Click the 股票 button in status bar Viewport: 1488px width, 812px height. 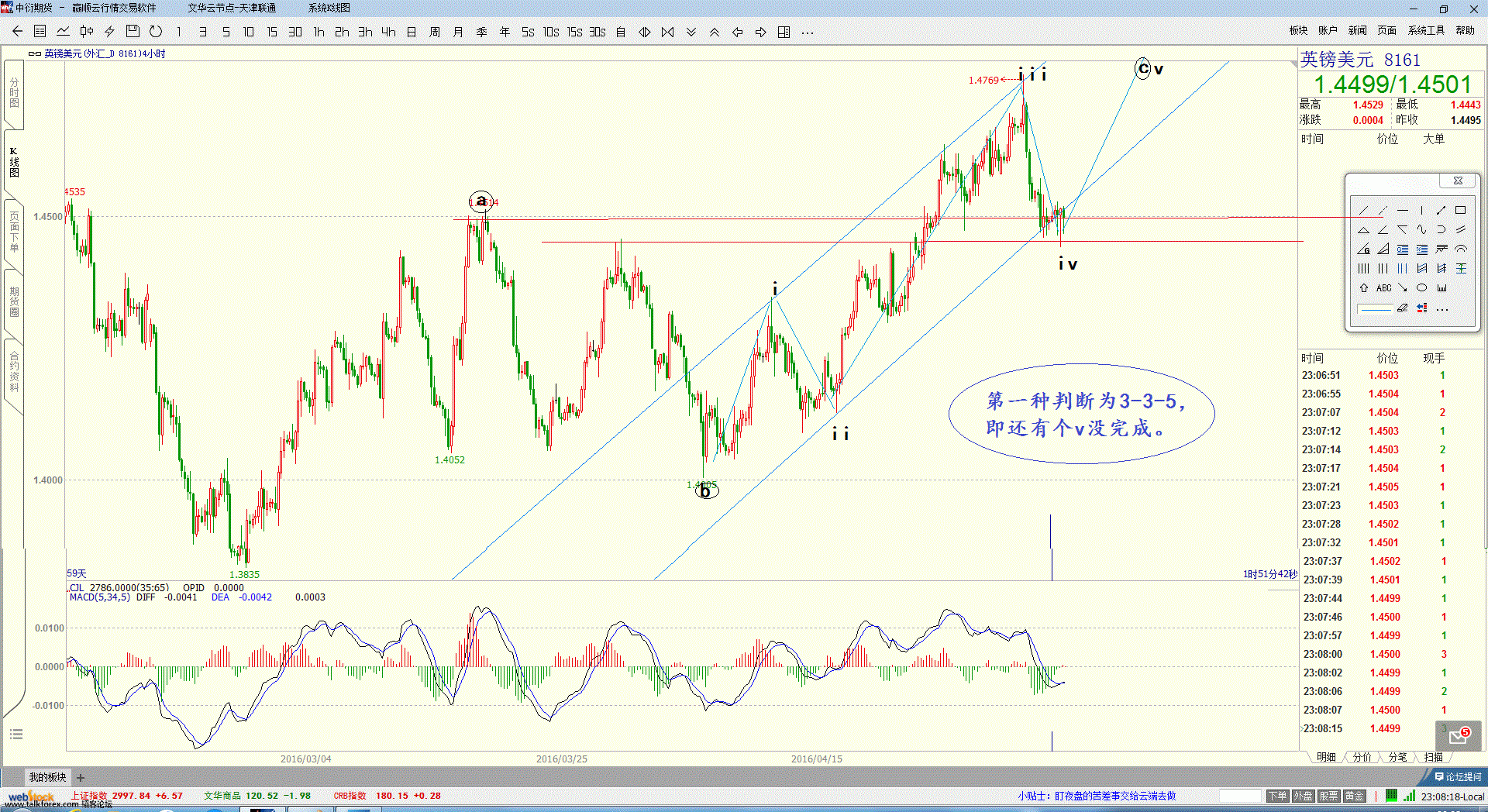click(1328, 796)
